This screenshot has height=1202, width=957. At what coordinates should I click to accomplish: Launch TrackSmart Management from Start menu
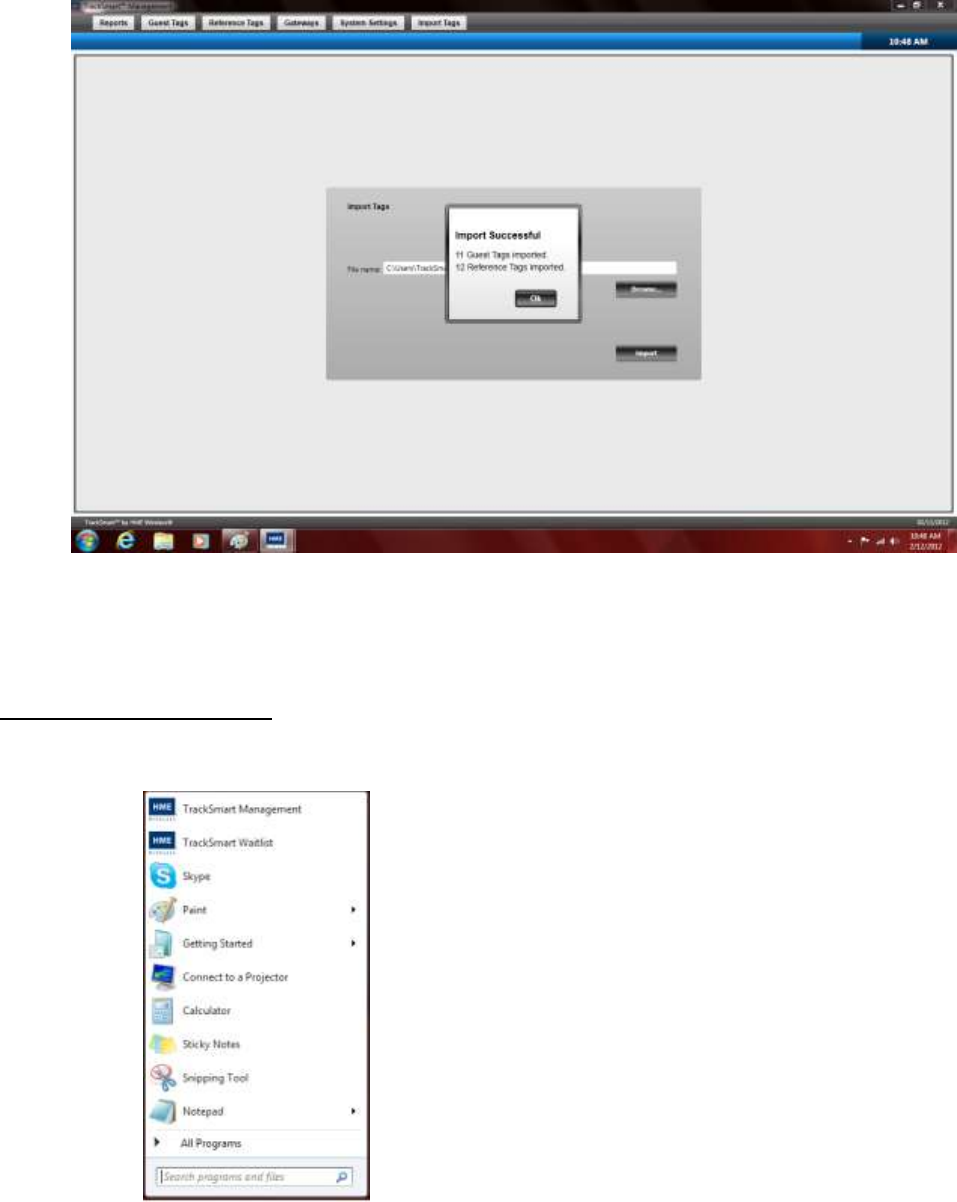click(x=258, y=808)
